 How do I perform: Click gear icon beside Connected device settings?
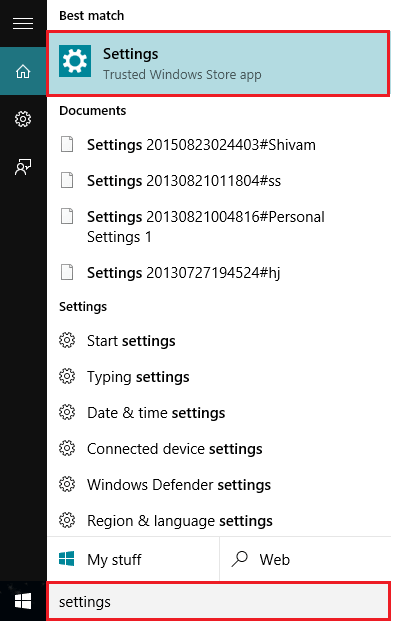[x=67, y=448]
